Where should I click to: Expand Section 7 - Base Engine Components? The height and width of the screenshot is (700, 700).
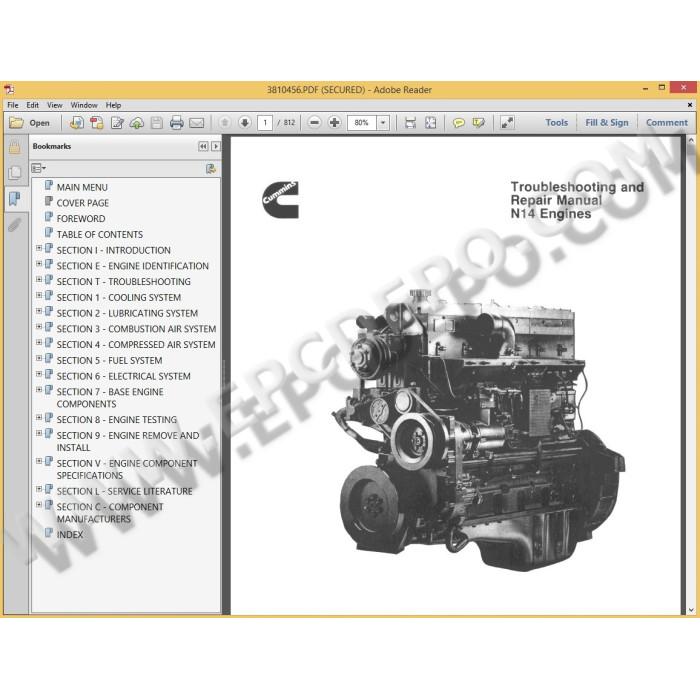click(39, 390)
